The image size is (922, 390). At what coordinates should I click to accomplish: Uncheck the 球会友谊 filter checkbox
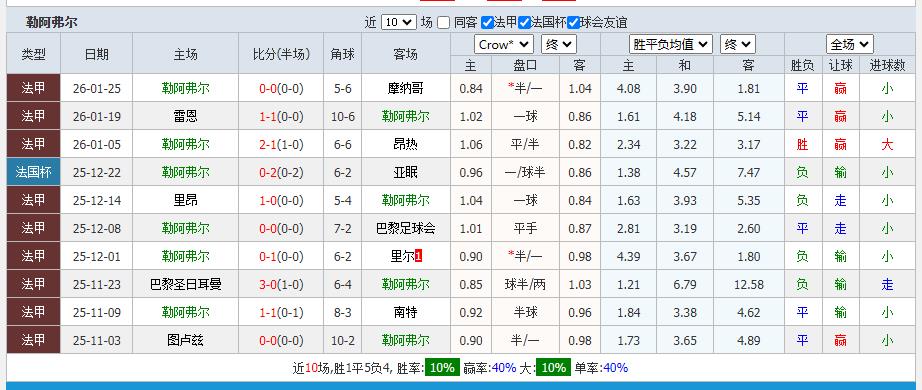pos(573,22)
